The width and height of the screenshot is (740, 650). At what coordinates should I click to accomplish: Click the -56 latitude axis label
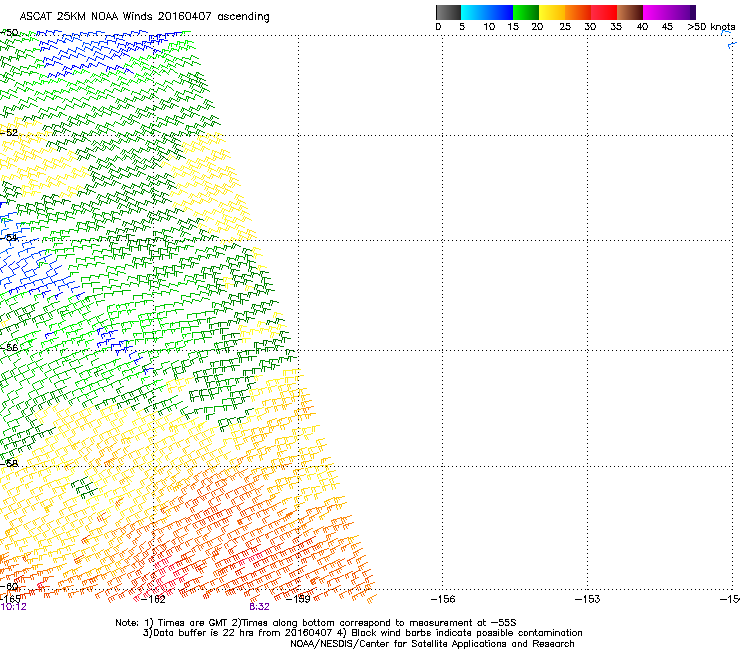[x=9, y=347]
